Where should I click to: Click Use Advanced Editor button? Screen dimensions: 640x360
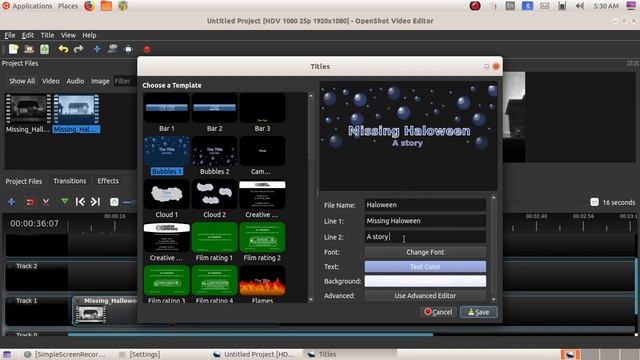(x=425, y=296)
